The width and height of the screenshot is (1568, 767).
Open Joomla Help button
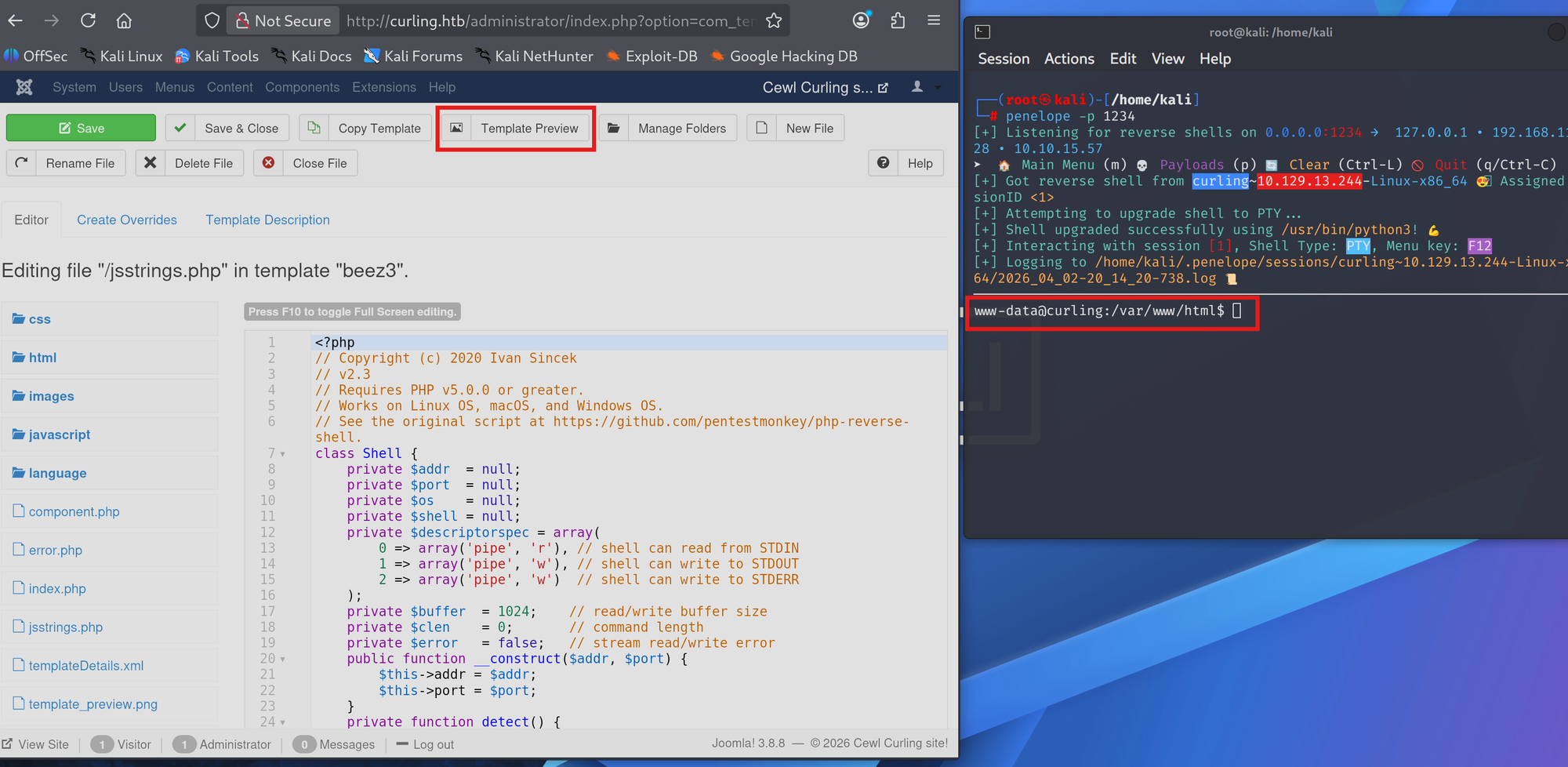pos(906,163)
